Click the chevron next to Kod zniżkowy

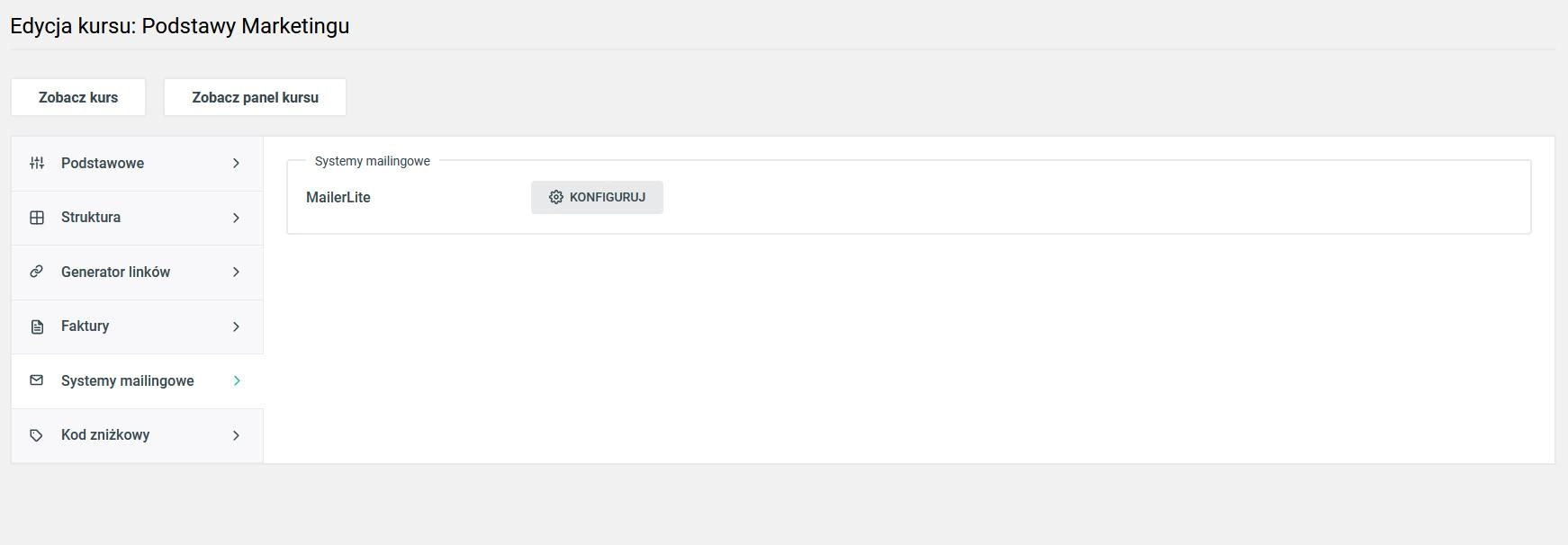coord(236,435)
